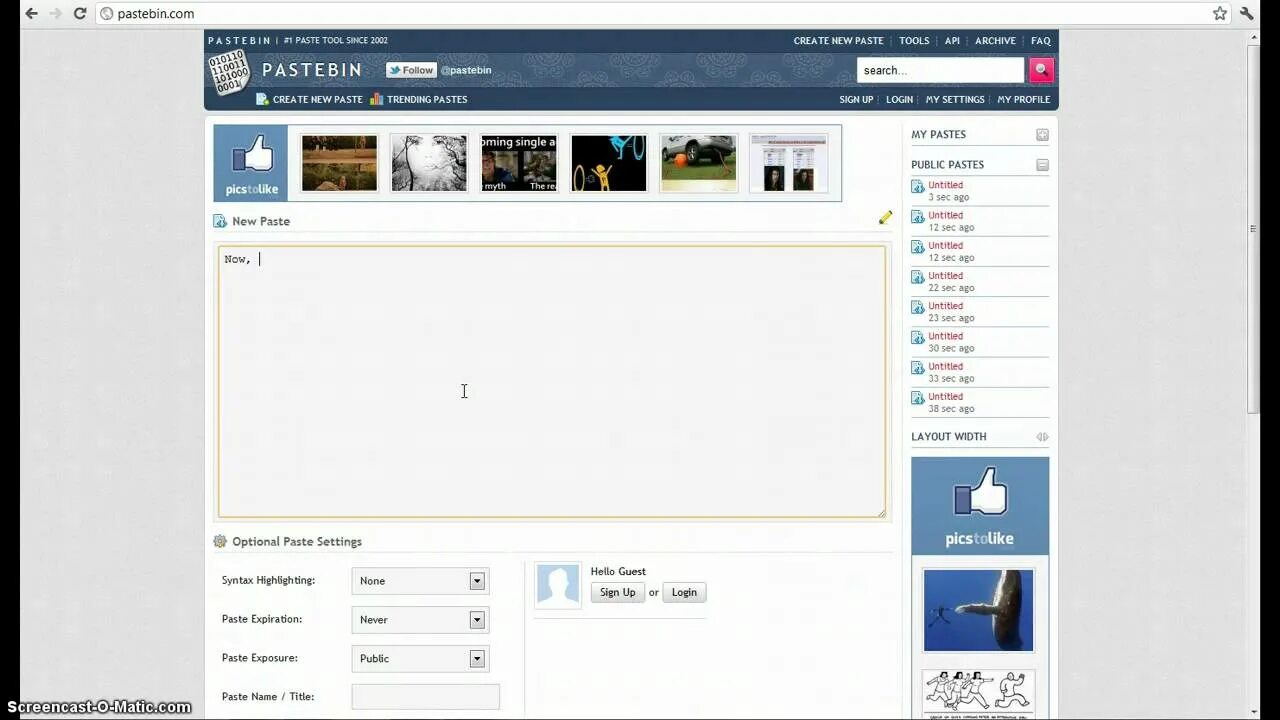Open Untitled paste from 23 sec ago
Screen dimensions: 1280x720
point(945,306)
